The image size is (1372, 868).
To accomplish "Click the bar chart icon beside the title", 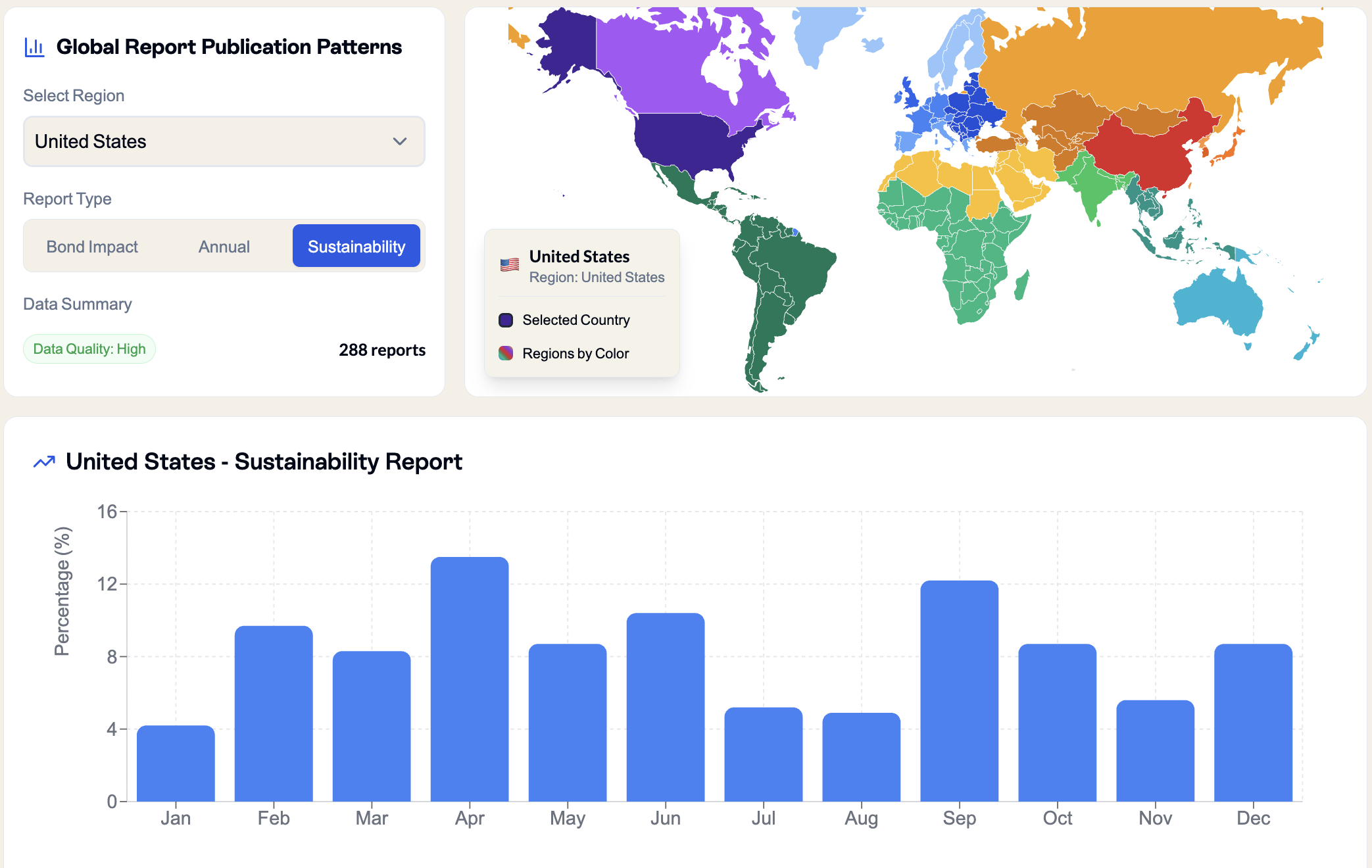I will (x=34, y=47).
